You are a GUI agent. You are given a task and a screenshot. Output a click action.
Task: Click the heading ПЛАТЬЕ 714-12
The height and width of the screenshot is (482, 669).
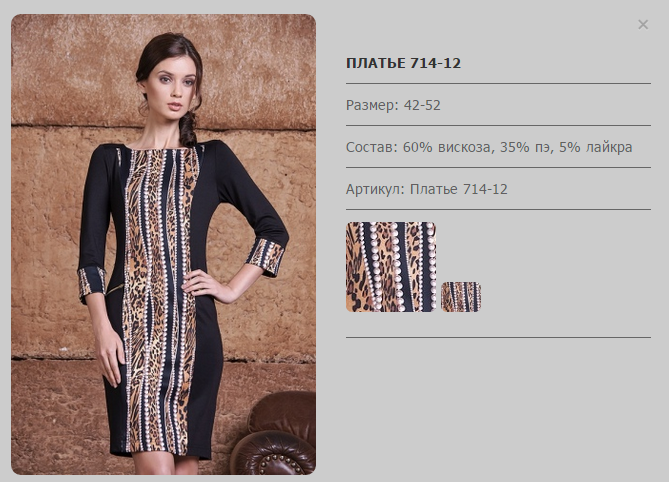pyautogui.click(x=403, y=63)
